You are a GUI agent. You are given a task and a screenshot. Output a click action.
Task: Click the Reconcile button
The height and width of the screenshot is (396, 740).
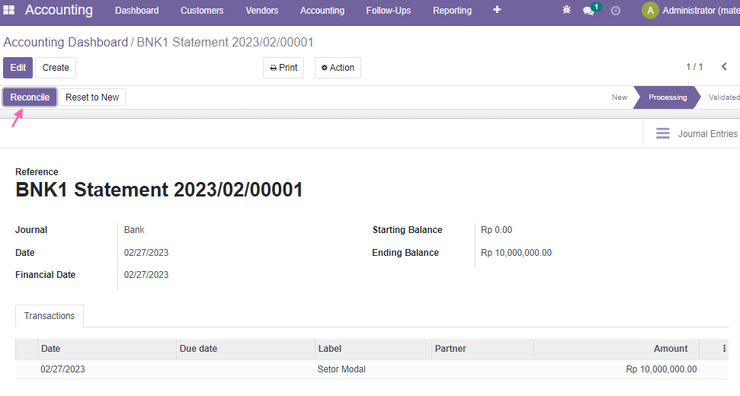[30, 97]
